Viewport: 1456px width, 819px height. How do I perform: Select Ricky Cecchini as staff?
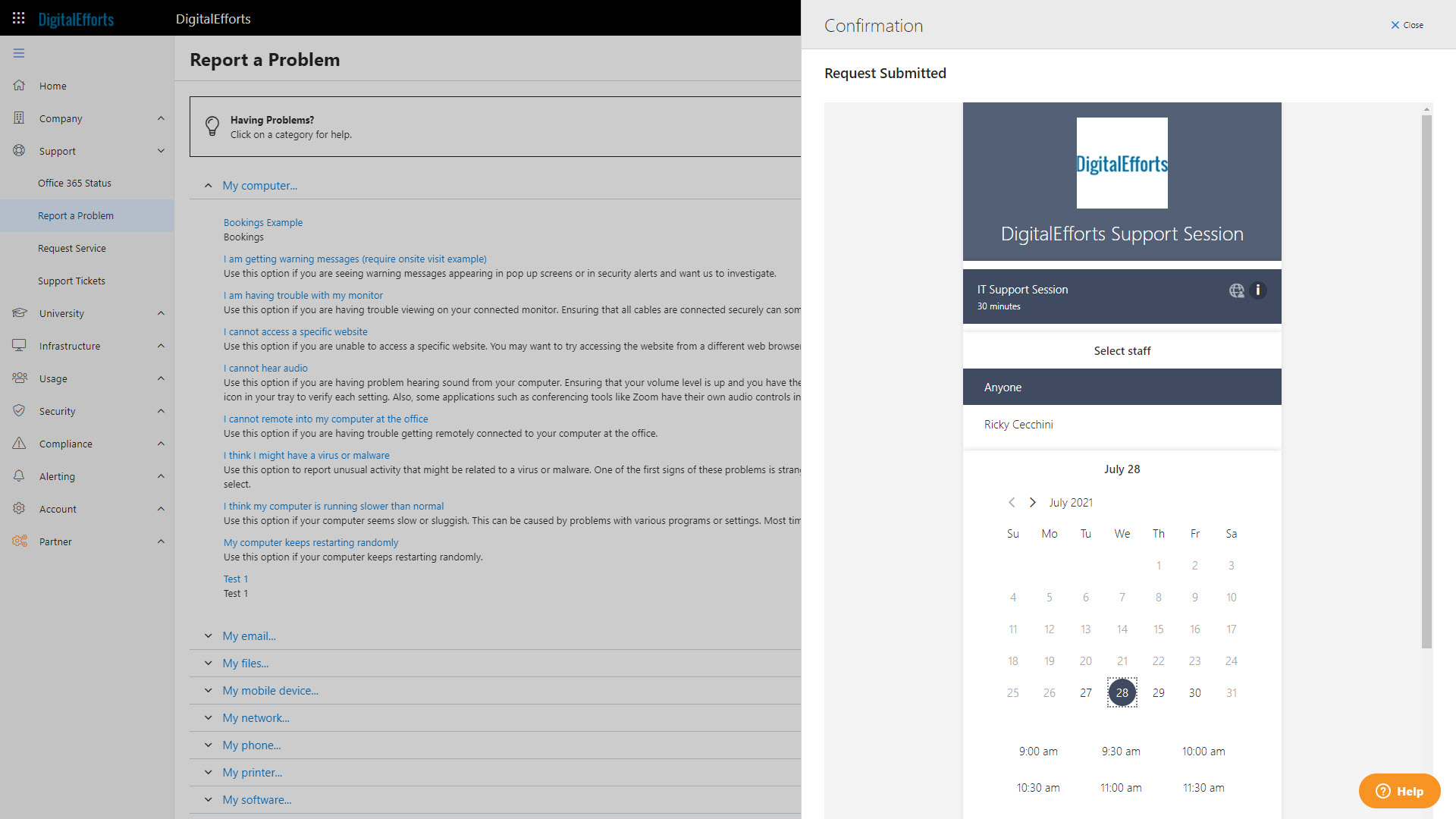pos(1122,424)
